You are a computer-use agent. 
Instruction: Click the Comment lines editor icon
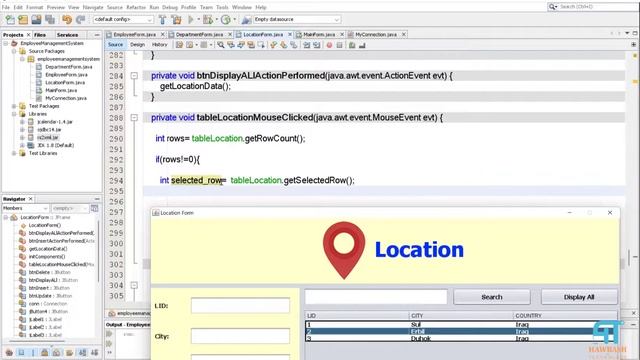tap(352, 45)
